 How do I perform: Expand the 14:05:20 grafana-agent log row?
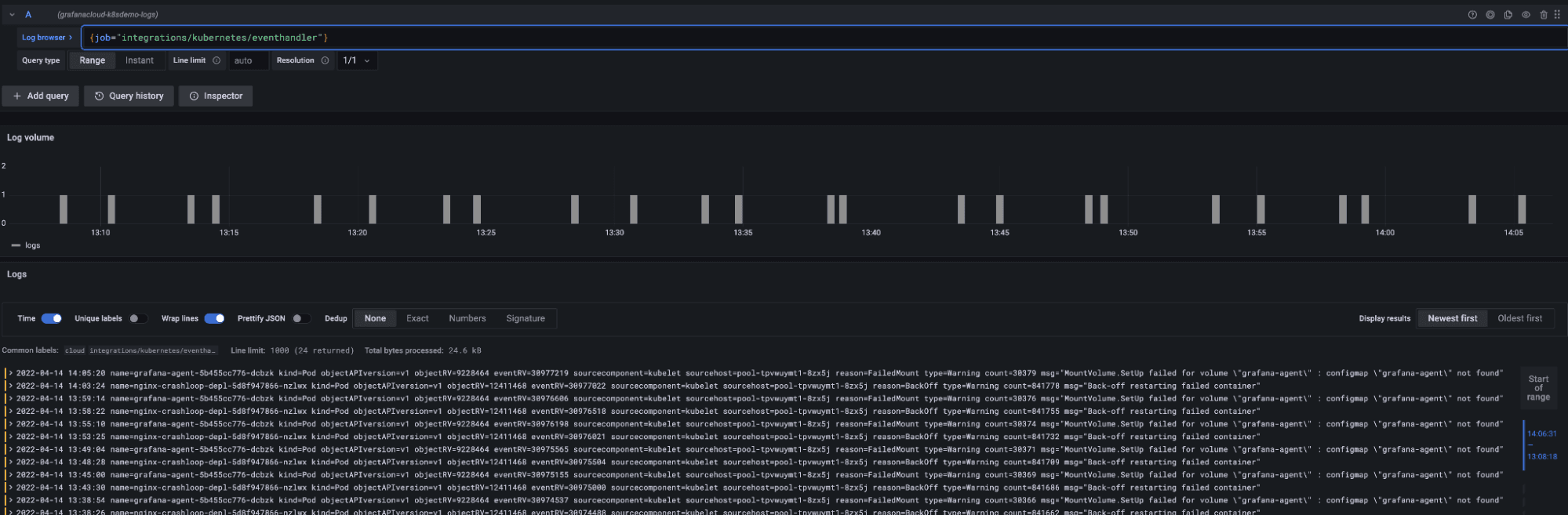pos(11,373)
